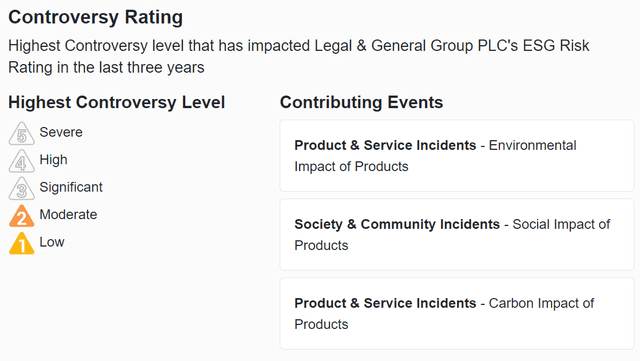Click the yellow Low level 1 triangle
This screenshot has width=640, height=361.
point(22,243)
